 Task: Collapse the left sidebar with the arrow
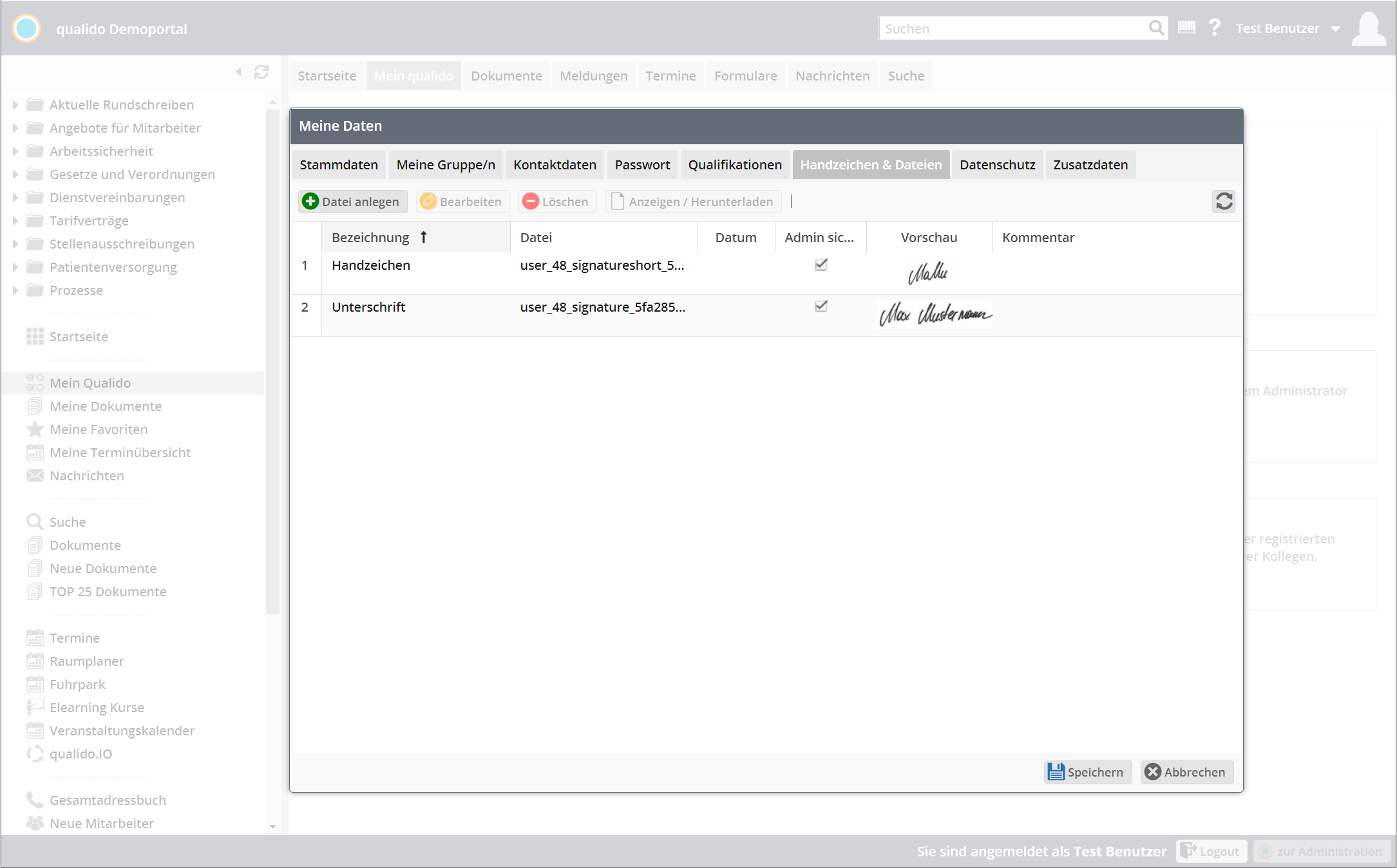point(238,72)
